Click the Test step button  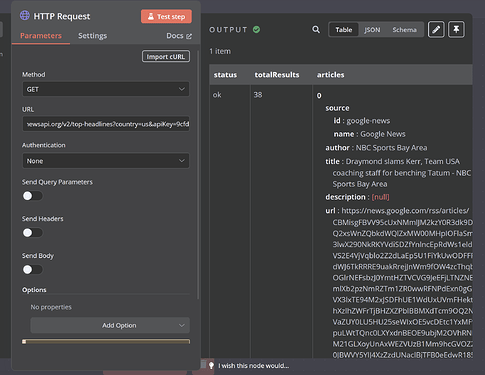(x=166, y=16)
